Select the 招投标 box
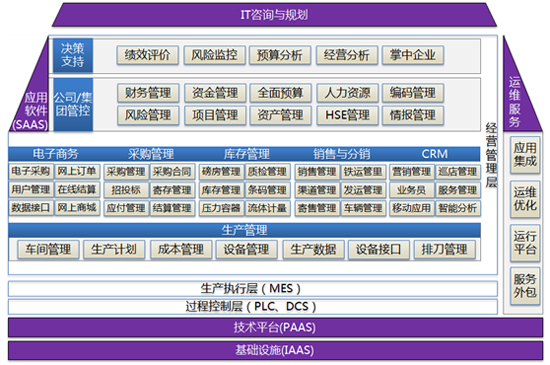 click(126, 190)
